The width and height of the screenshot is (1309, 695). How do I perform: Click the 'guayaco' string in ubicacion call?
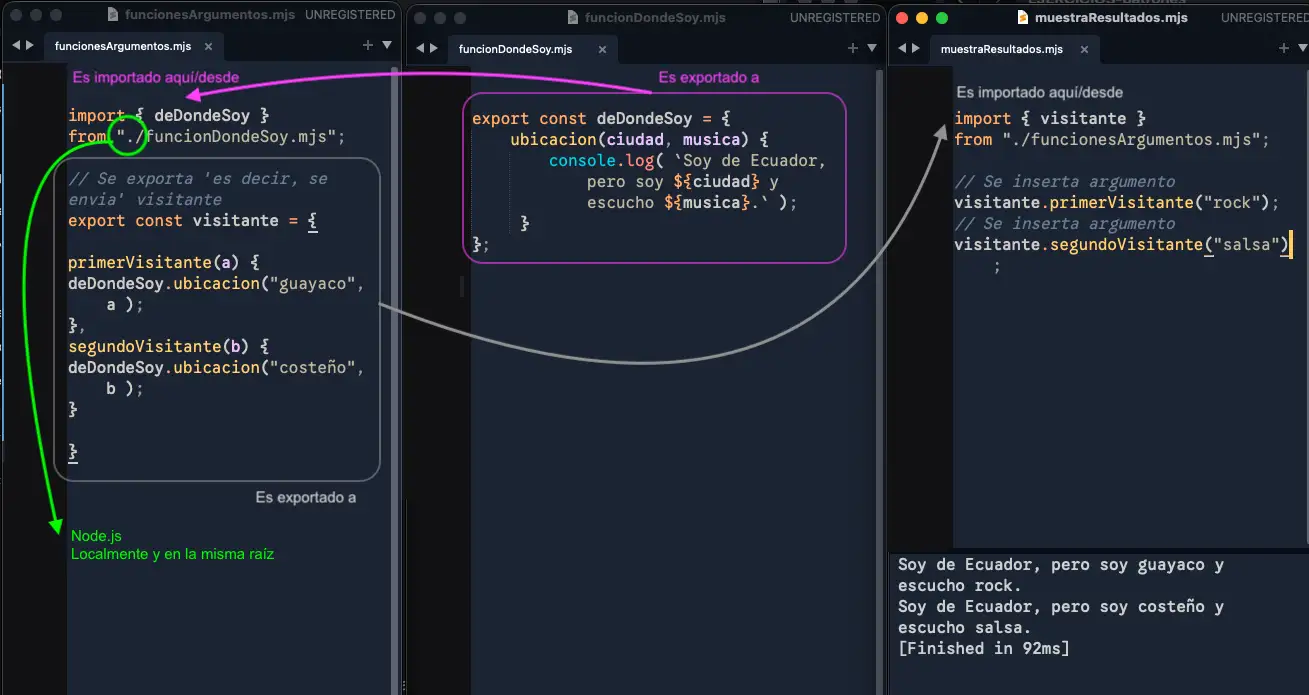pyautogui.click(x=314, y=284)
